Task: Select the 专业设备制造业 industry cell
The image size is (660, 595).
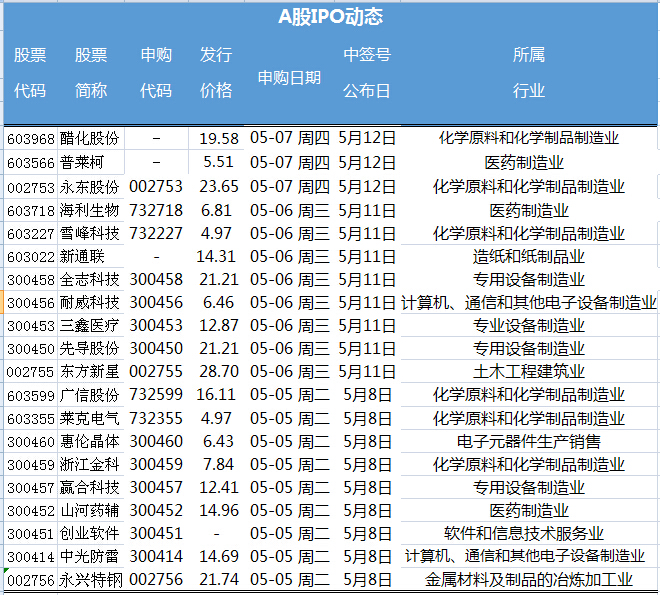Action: [x=529, y=325]
